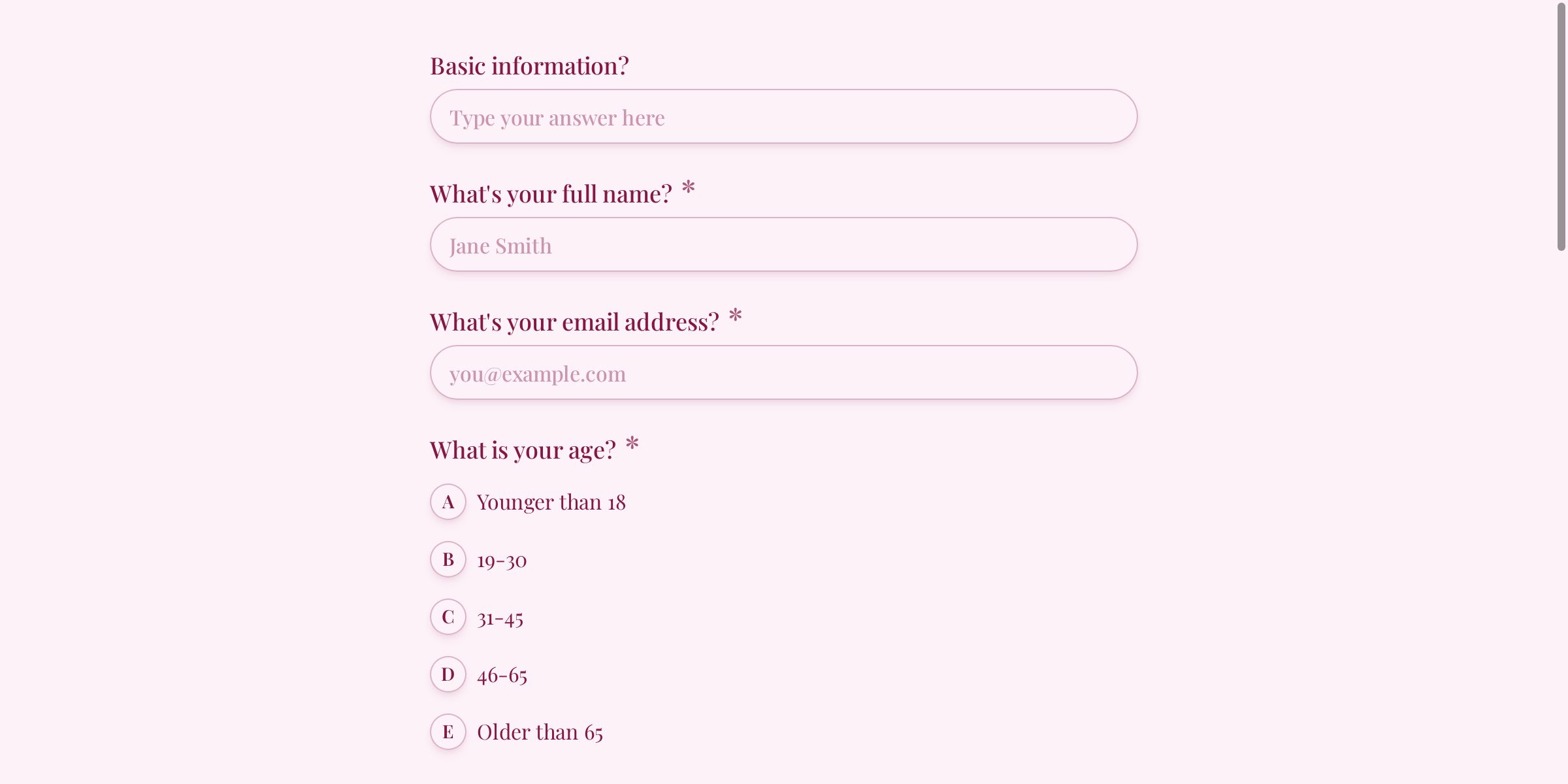
Task: Click the "What's your full name?" label
Action: (551, 194)
